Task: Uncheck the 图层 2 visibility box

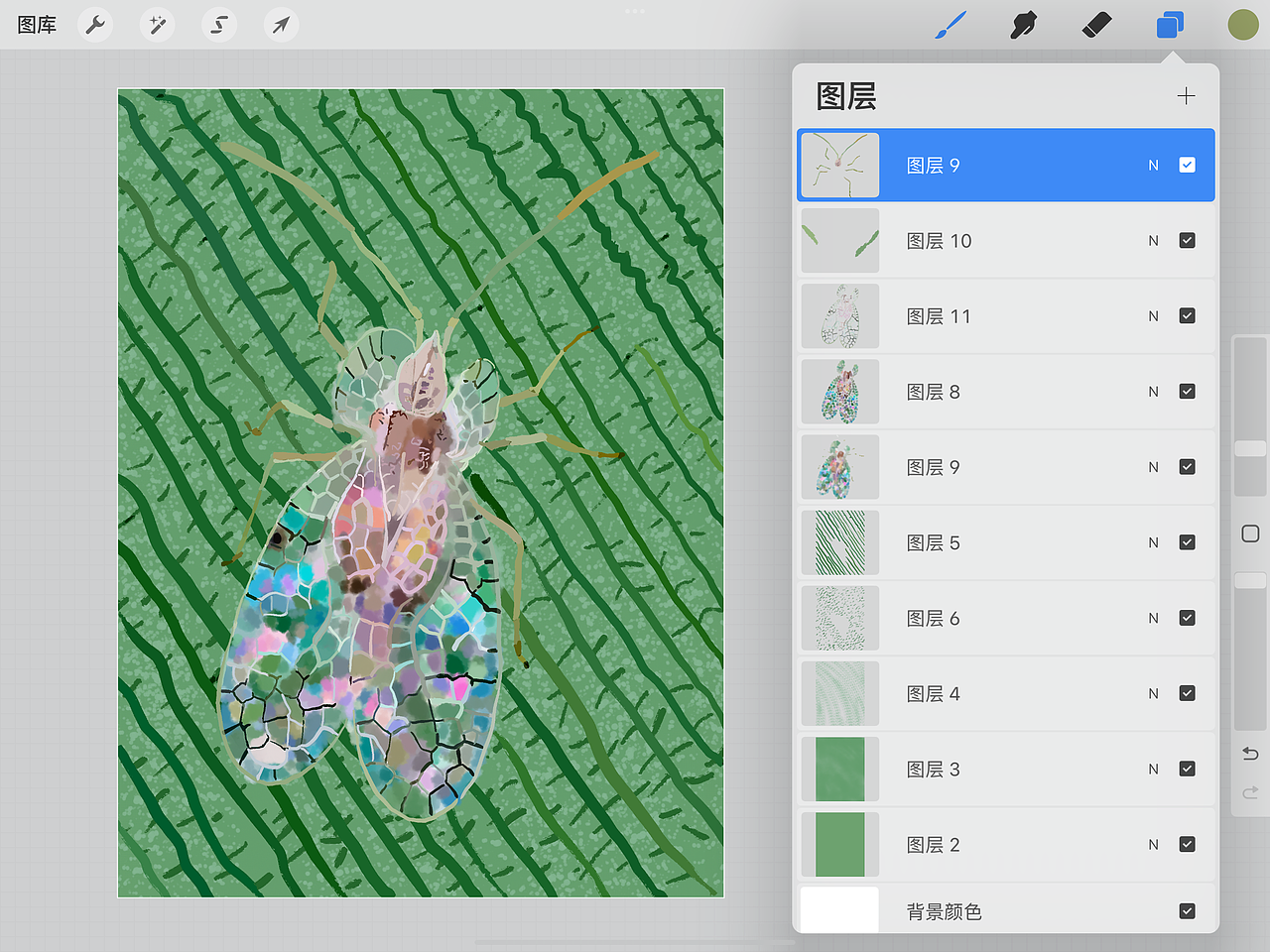Action: point(1187,844)
